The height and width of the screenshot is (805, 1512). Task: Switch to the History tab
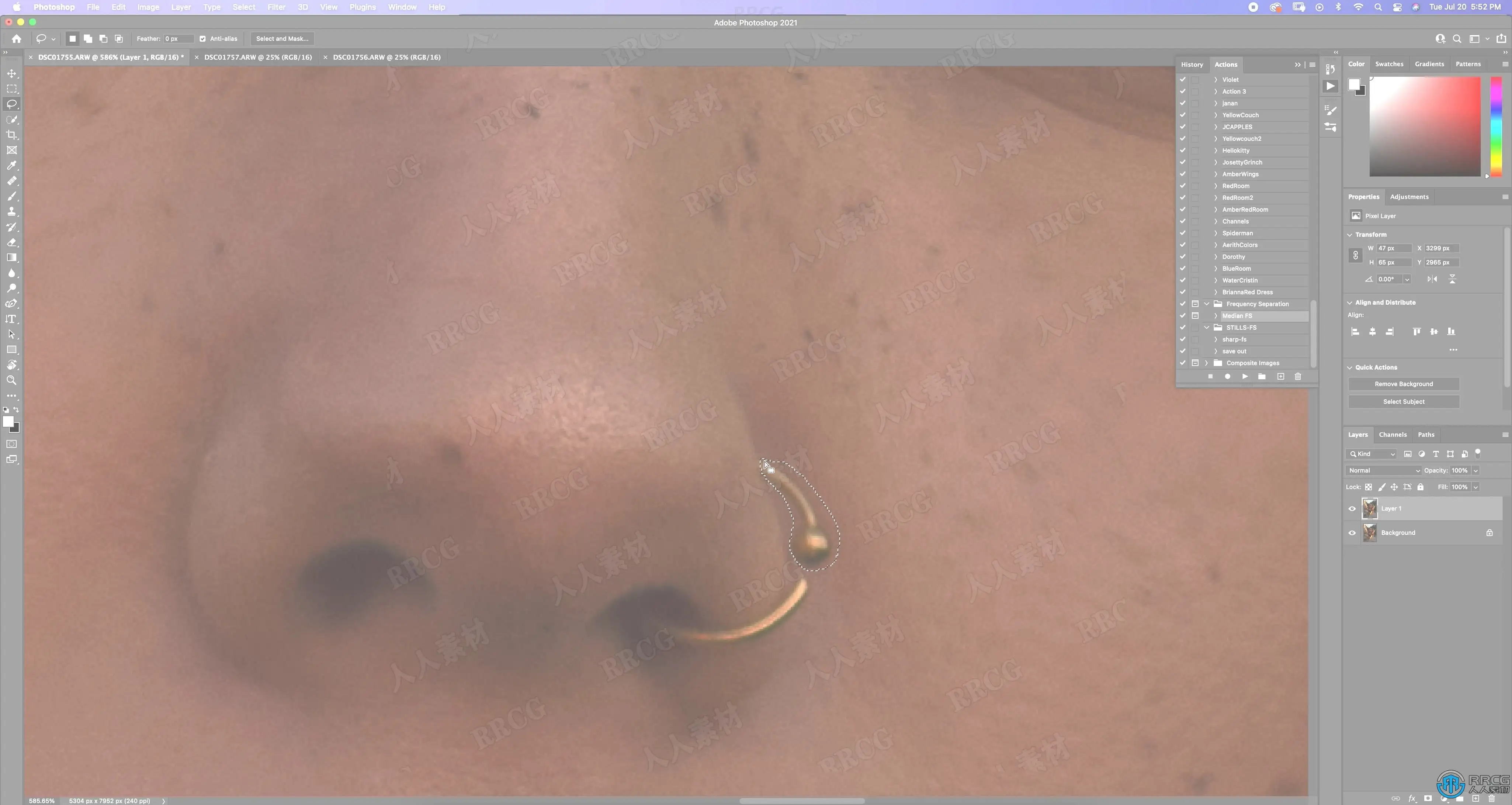coord(1192,65)
